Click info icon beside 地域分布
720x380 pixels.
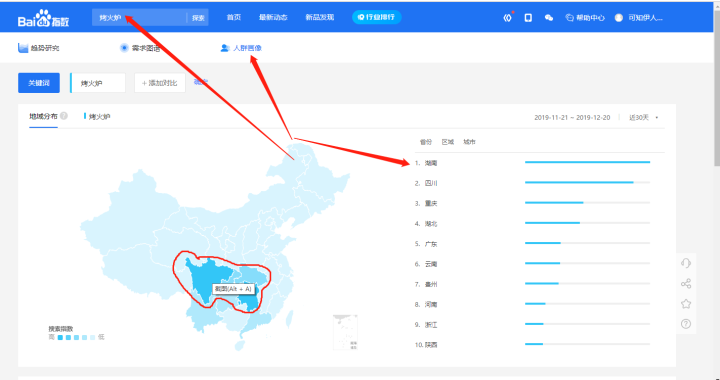point(64,116)
